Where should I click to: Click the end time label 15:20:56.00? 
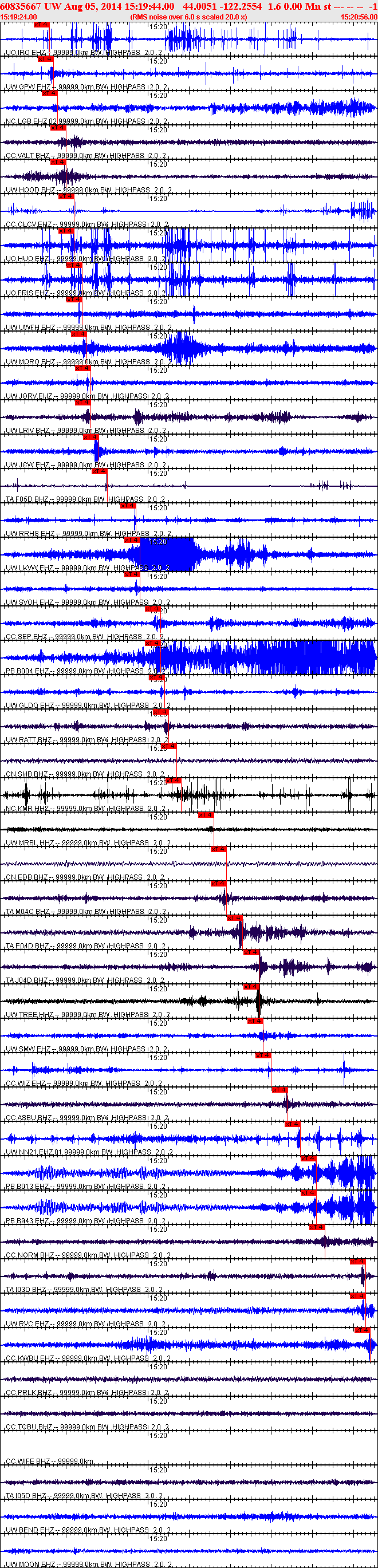359,17
